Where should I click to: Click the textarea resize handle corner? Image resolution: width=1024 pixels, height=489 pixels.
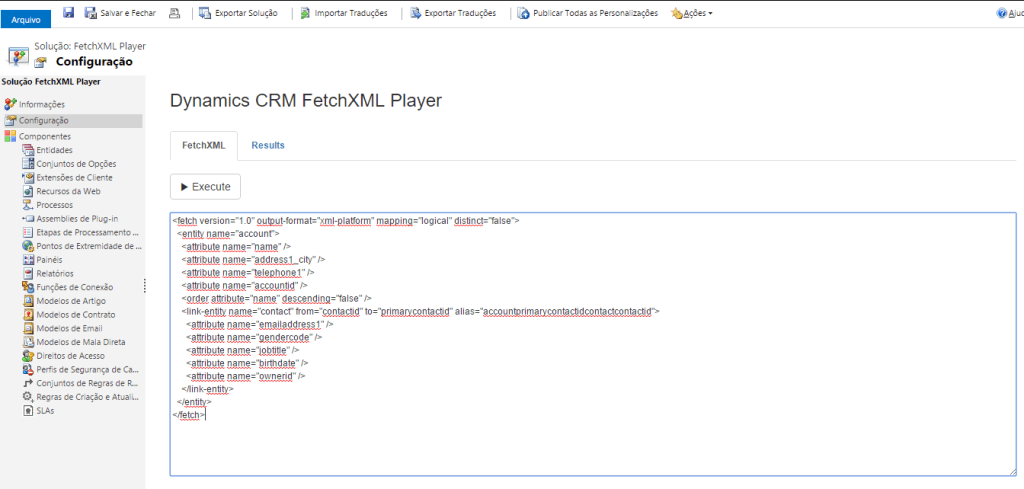pos(1012,471)
